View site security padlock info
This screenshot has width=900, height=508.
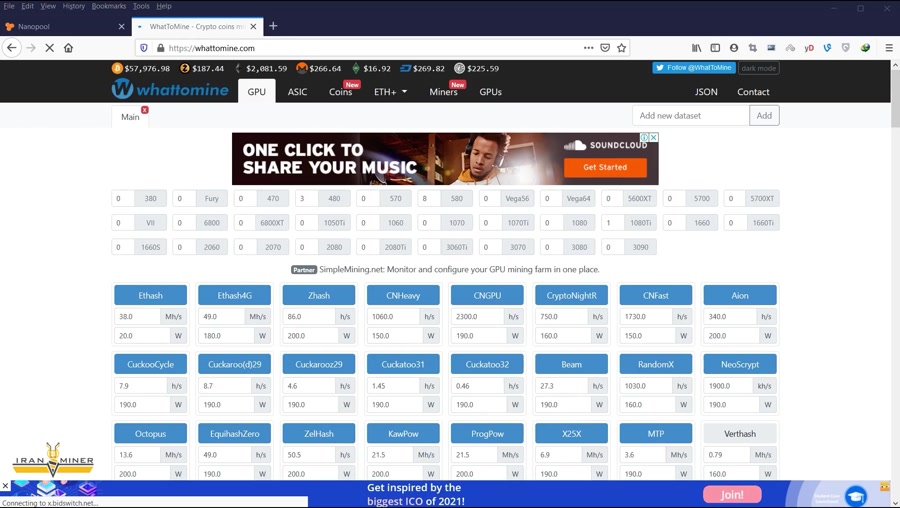[160, 48]
